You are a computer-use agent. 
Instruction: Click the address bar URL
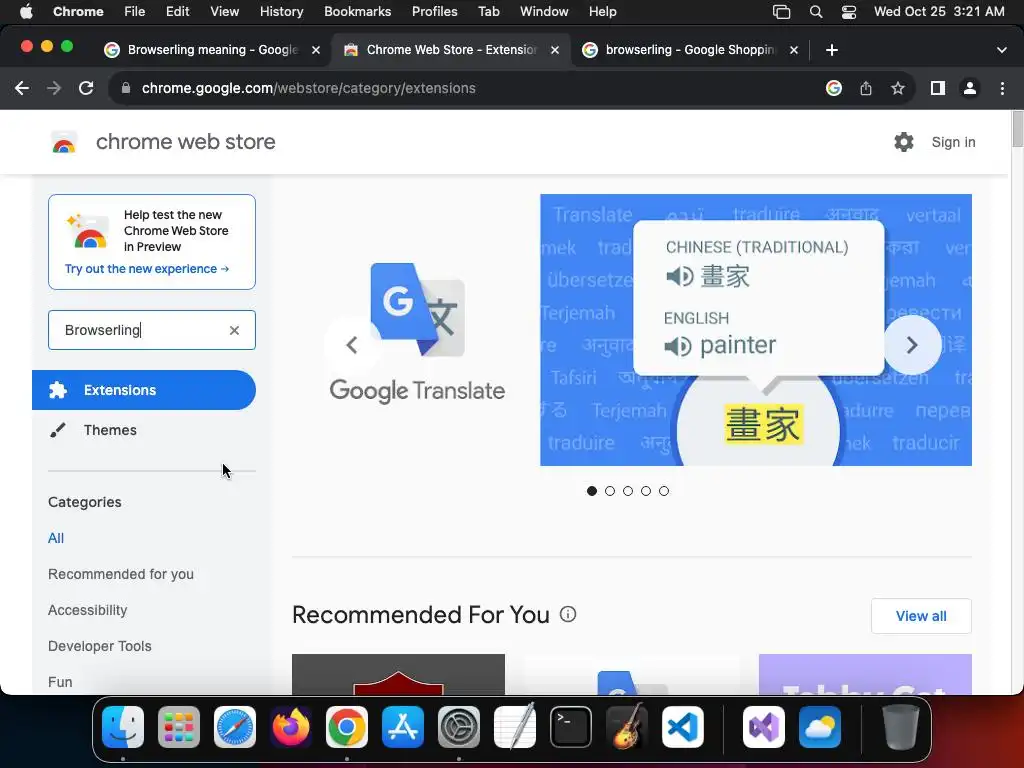308,88
